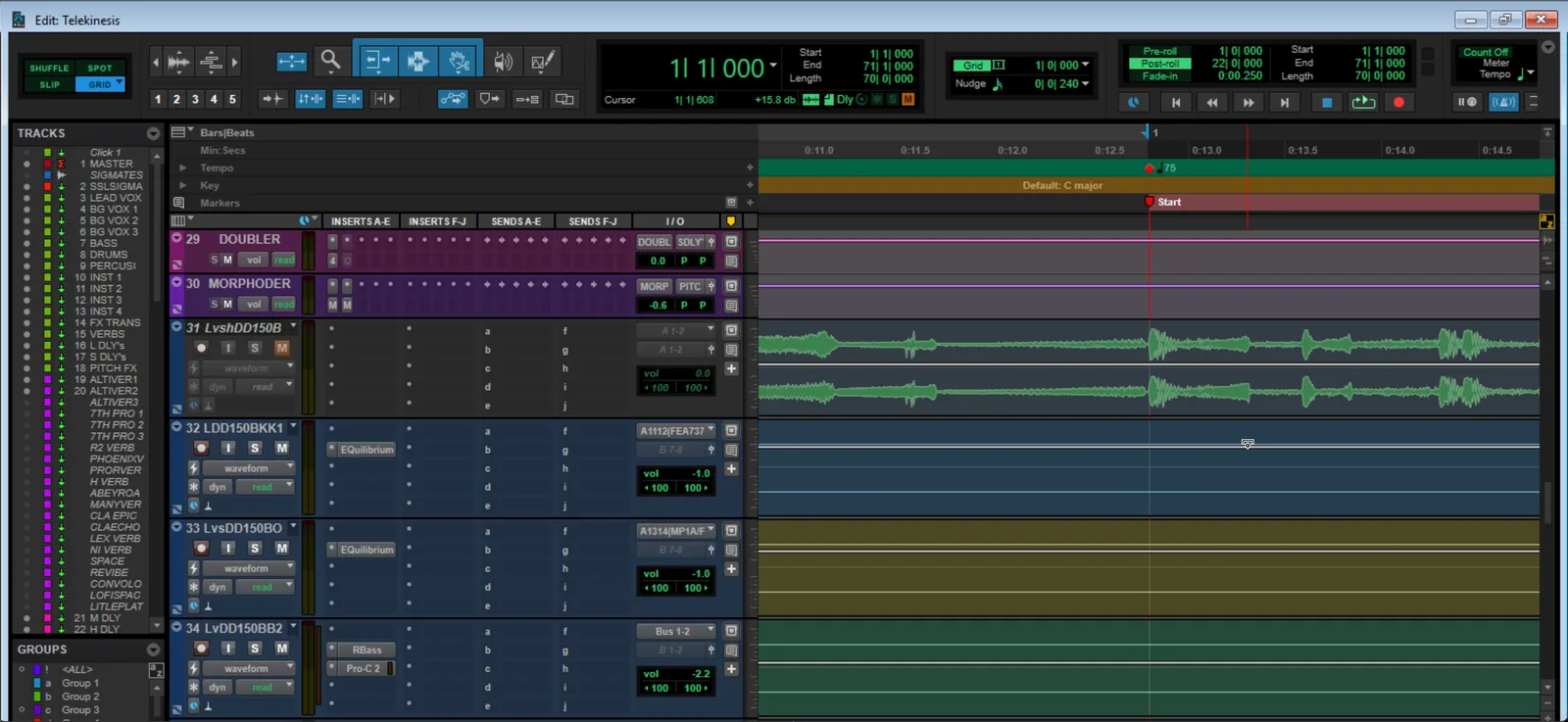Select the Grabber tool
Screen dimensions: 1568x722
[459, 62]
